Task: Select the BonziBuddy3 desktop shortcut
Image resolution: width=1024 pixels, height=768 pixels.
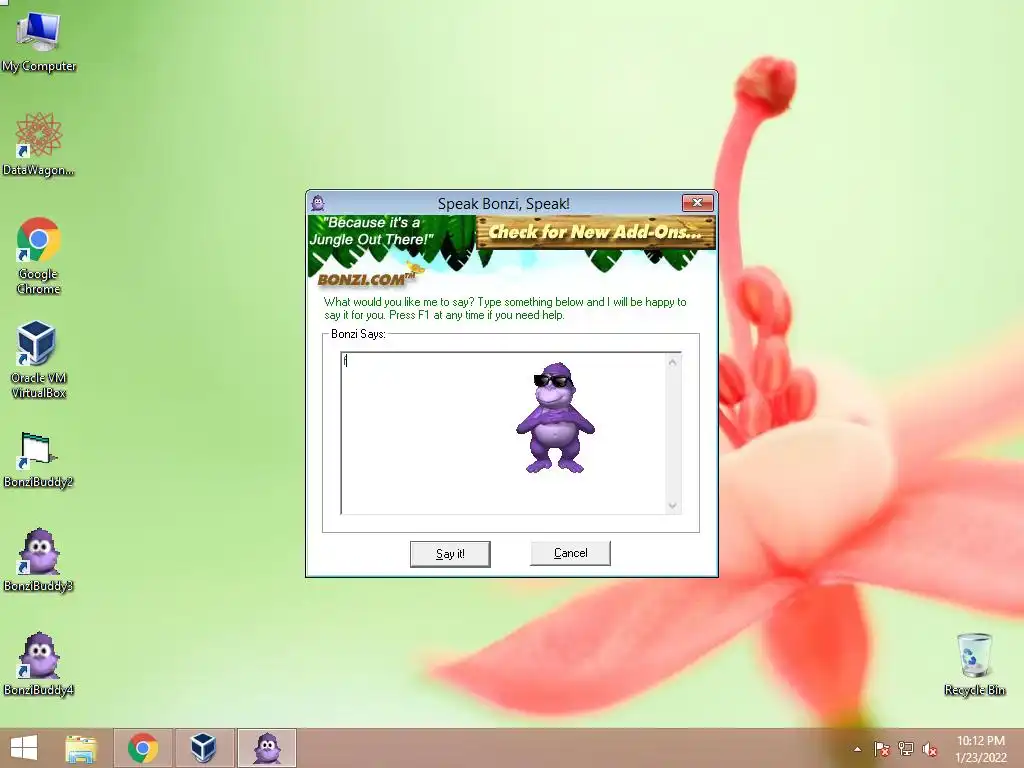Action: (x=39, y=560)
